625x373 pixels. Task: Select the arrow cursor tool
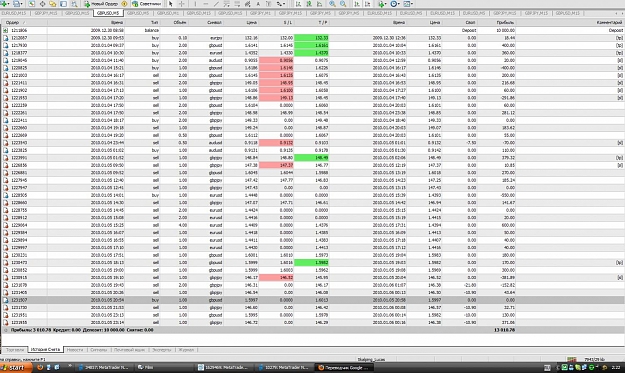tap(171, 4)
